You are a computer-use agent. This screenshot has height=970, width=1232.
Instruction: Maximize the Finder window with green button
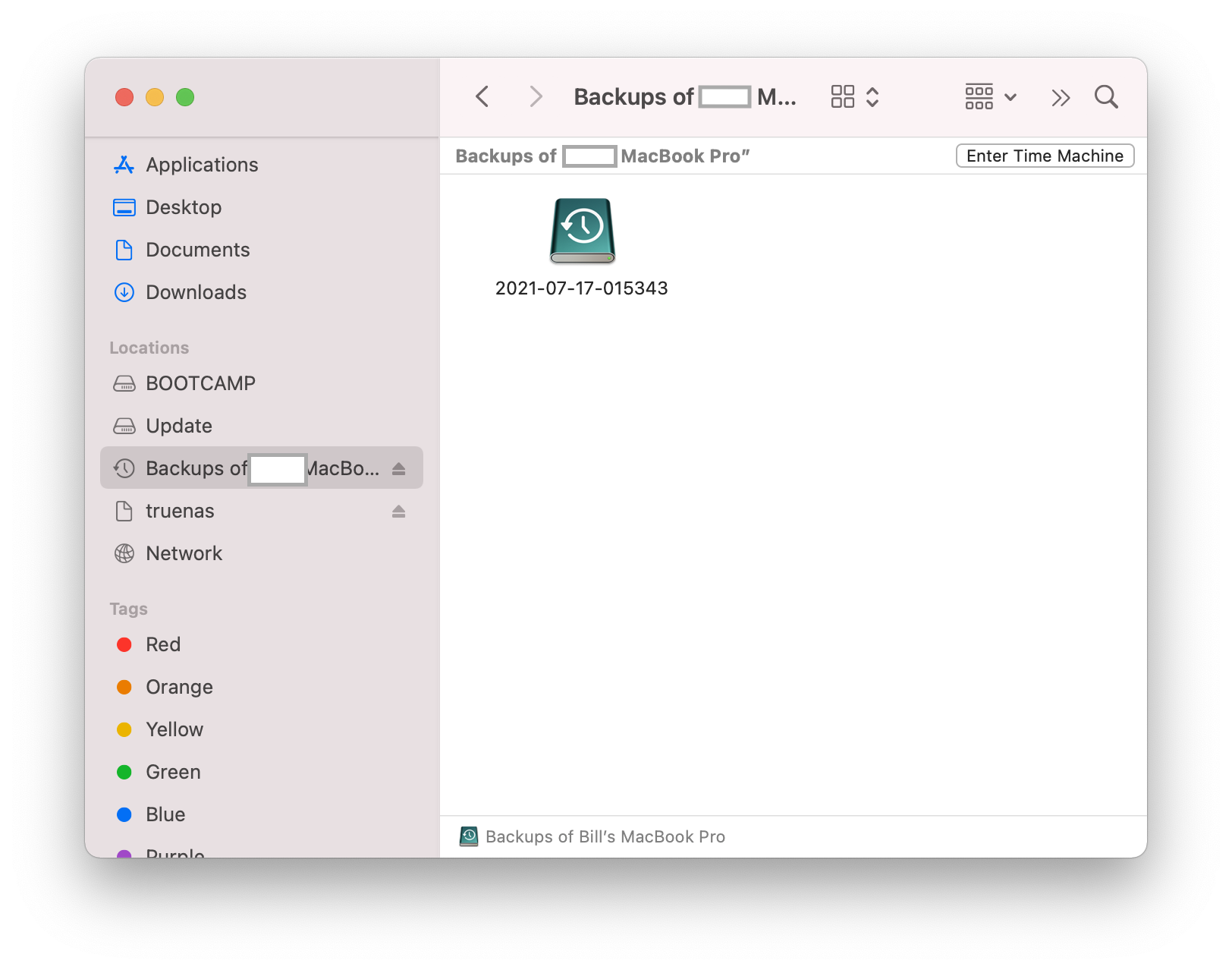[x=185, y=97]
